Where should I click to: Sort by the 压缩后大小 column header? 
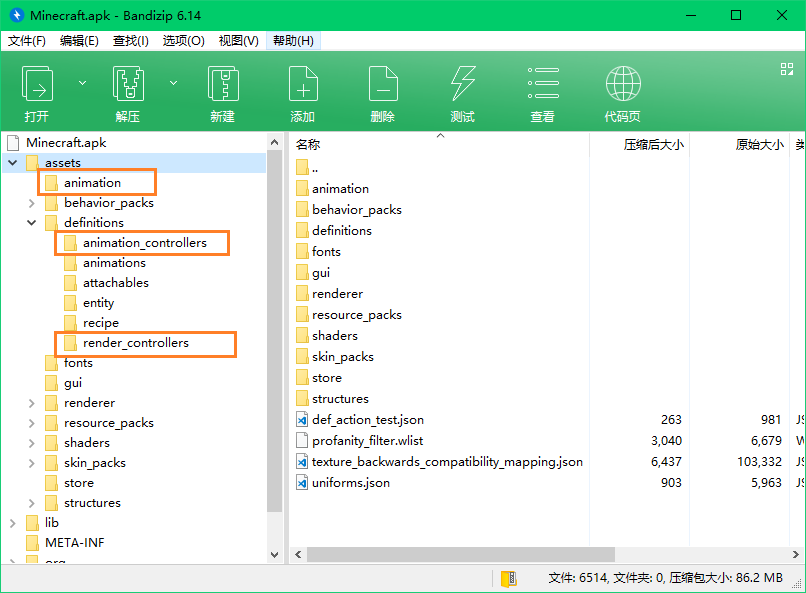pos(639,145)
